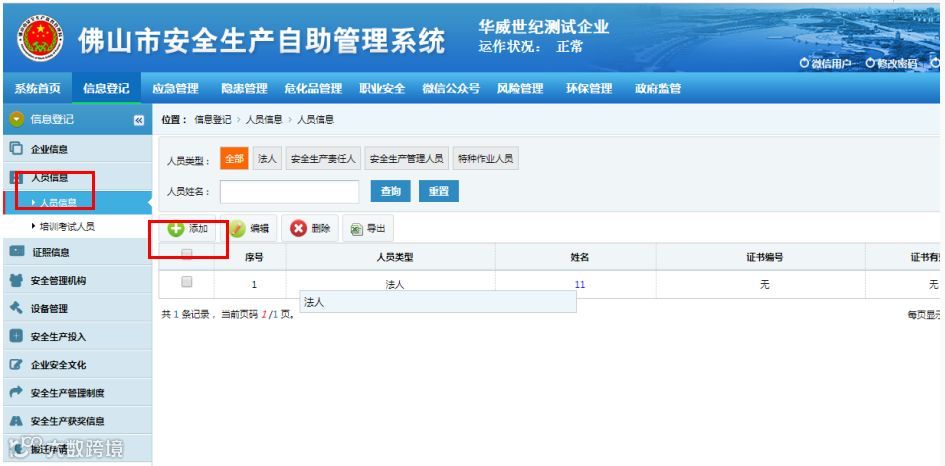Check the row 1 法人 checkbox
This screenshot has width=945, height=466.
[187, 282]
